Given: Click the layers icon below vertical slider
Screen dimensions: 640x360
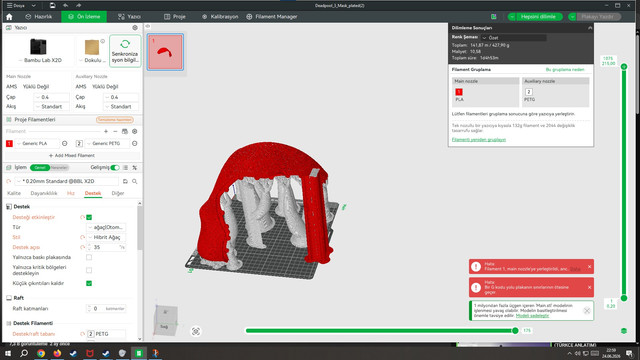Looking at the screenshot, I should (x=624, y=331).
